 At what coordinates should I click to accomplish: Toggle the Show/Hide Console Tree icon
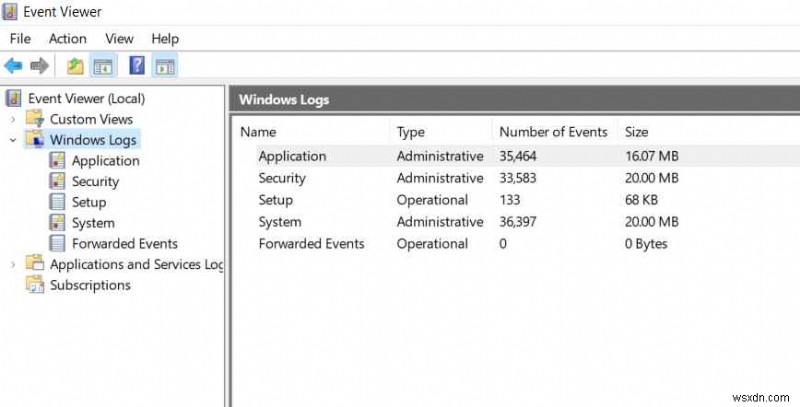pos(103,66)
